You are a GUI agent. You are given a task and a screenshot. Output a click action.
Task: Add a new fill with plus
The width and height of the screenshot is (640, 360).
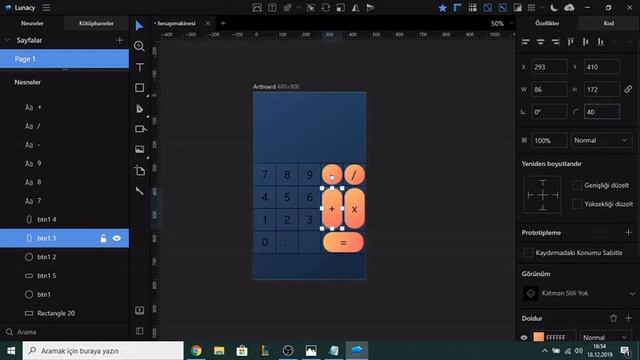pyautogui.click(x=628, y=318)
